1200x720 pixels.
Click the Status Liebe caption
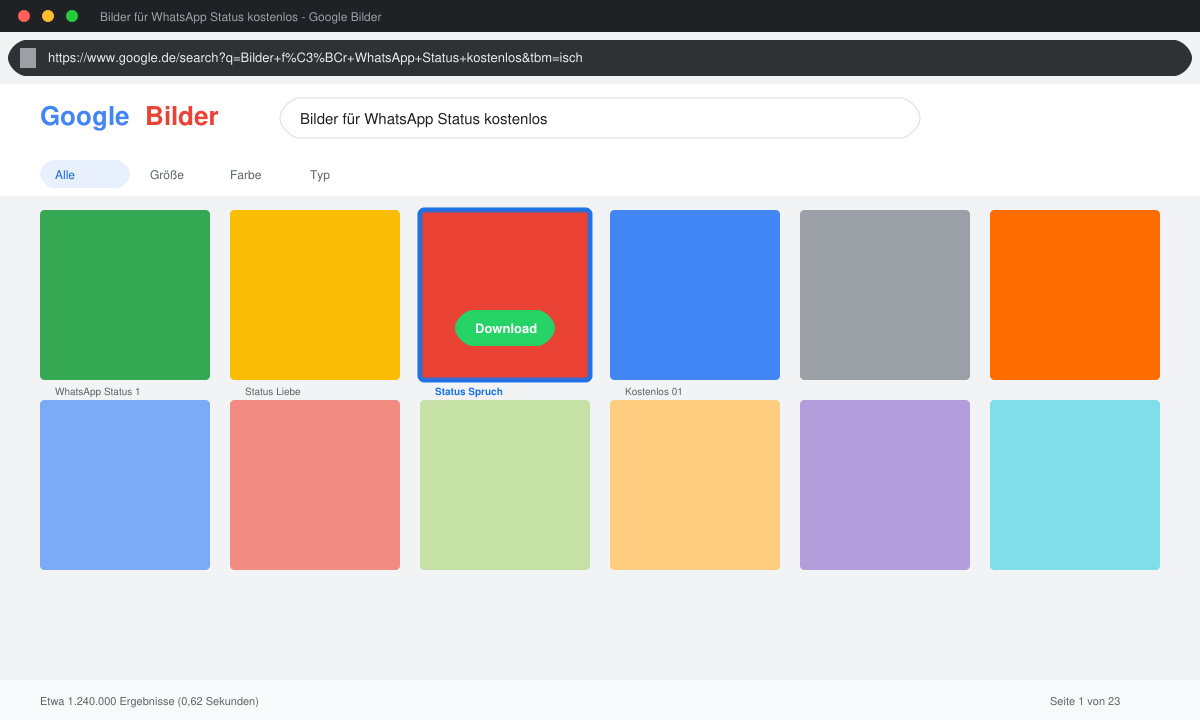(273, 392)
